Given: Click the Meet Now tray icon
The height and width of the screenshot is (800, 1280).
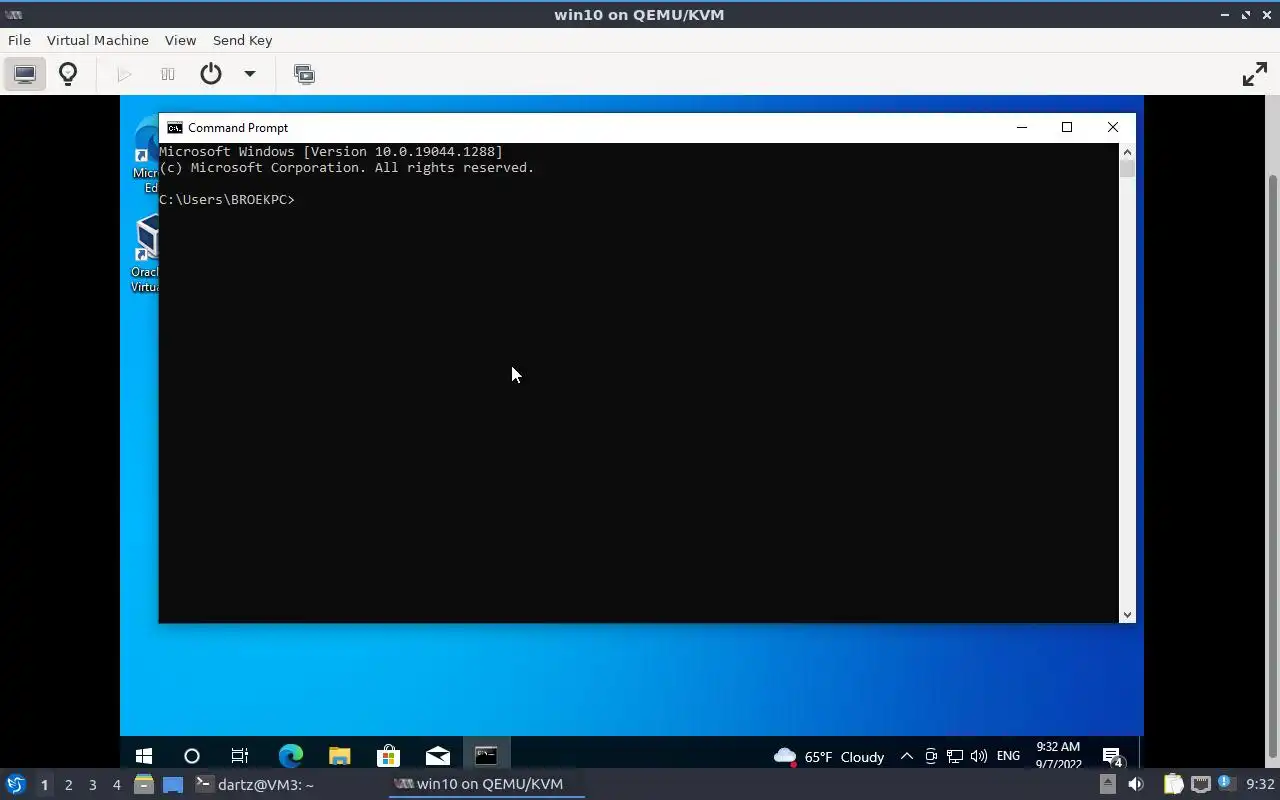Looking at the screenshot, I should tap(931, 756).
